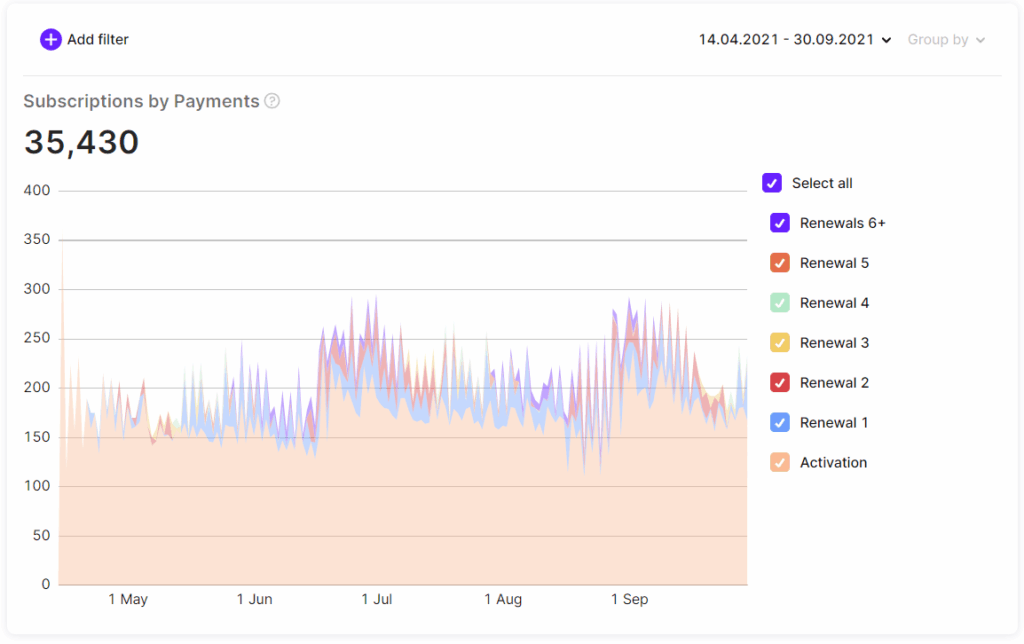Click the Add filter text
The height and width of the screenshot is (644, 1024).
click(98, 40)
